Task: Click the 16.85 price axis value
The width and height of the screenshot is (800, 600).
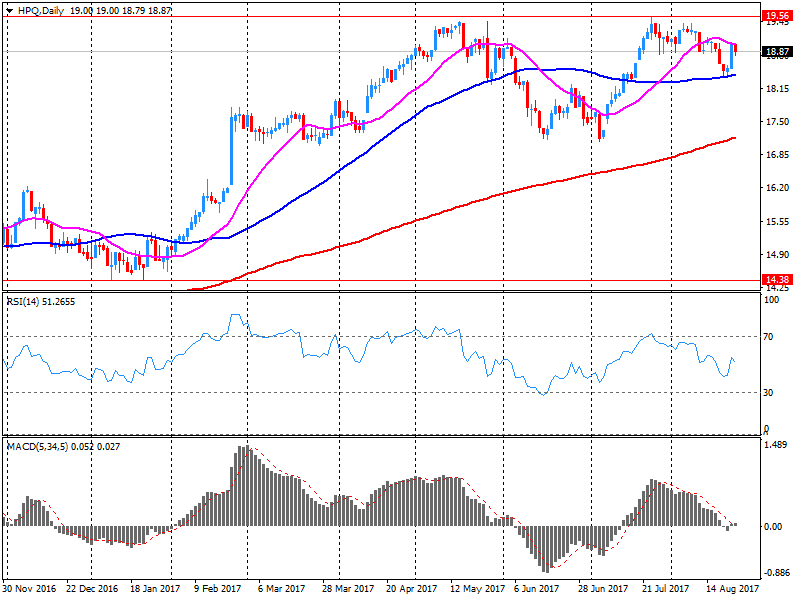Action: tap(778, 155)
